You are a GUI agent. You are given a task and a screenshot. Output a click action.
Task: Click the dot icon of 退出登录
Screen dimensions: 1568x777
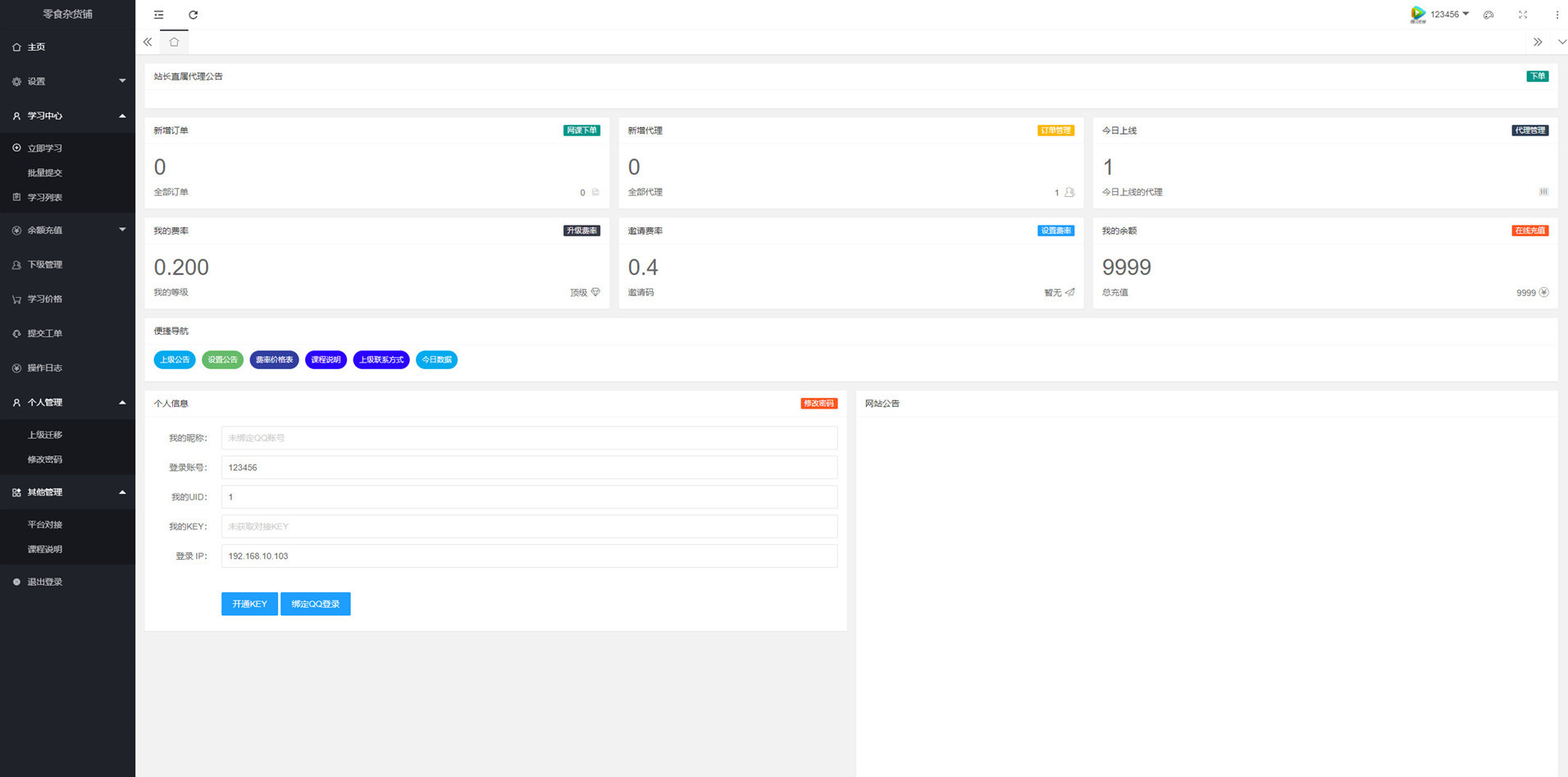point(16,582)
